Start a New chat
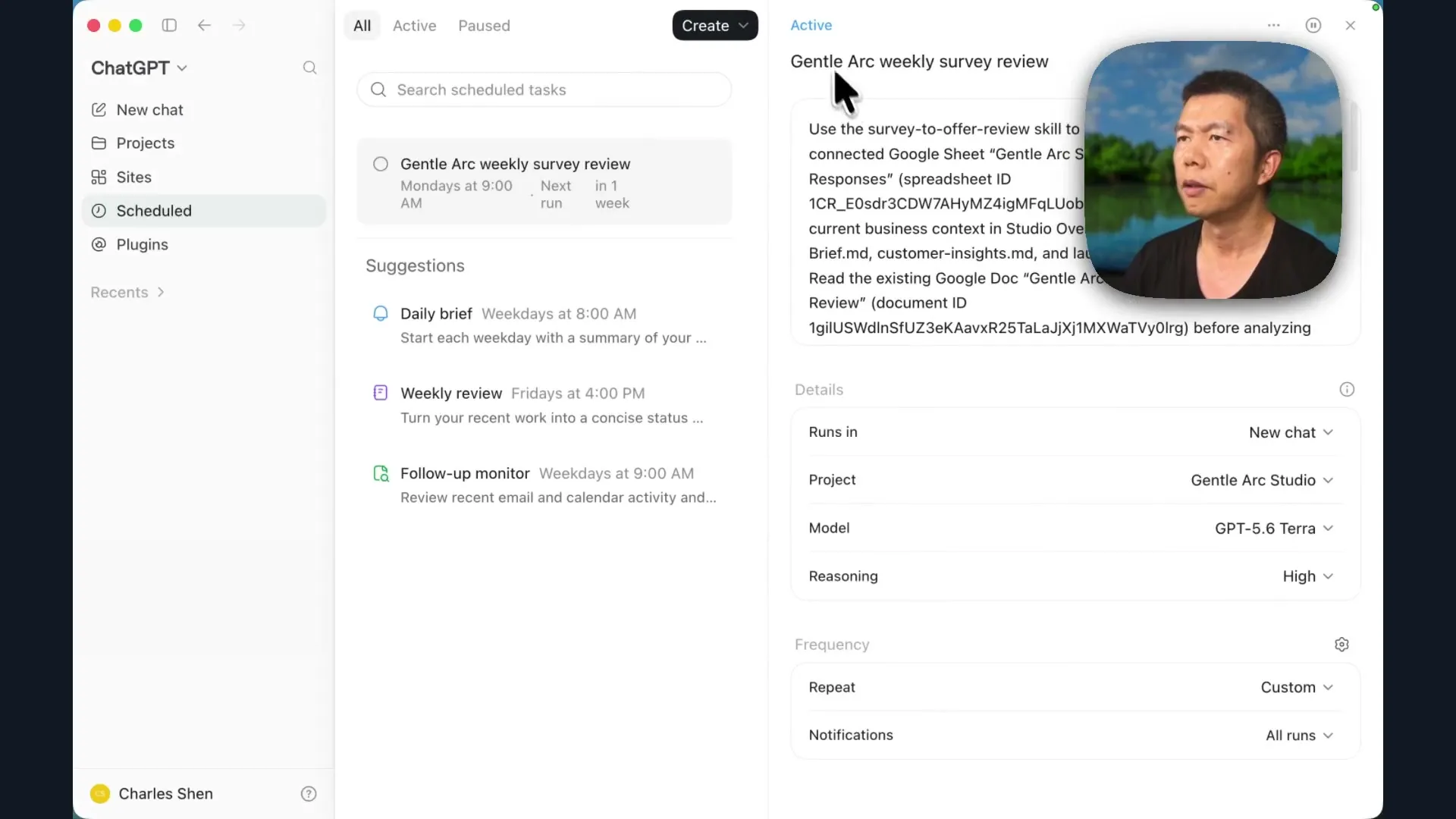The width and height of the screenshot is (1456, 819). click(x=203, y=110)
